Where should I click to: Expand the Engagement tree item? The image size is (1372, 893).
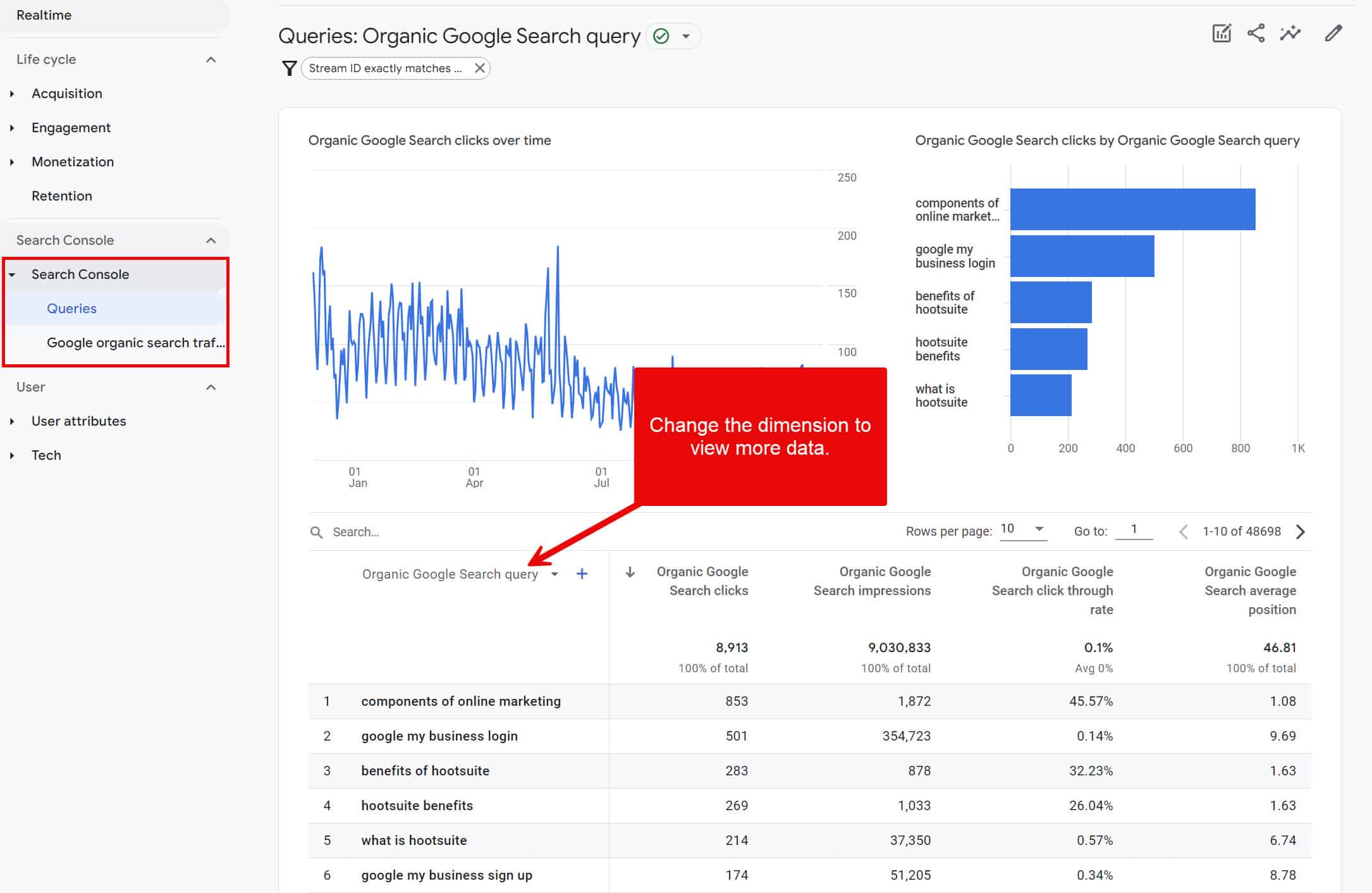coord(12,128)
